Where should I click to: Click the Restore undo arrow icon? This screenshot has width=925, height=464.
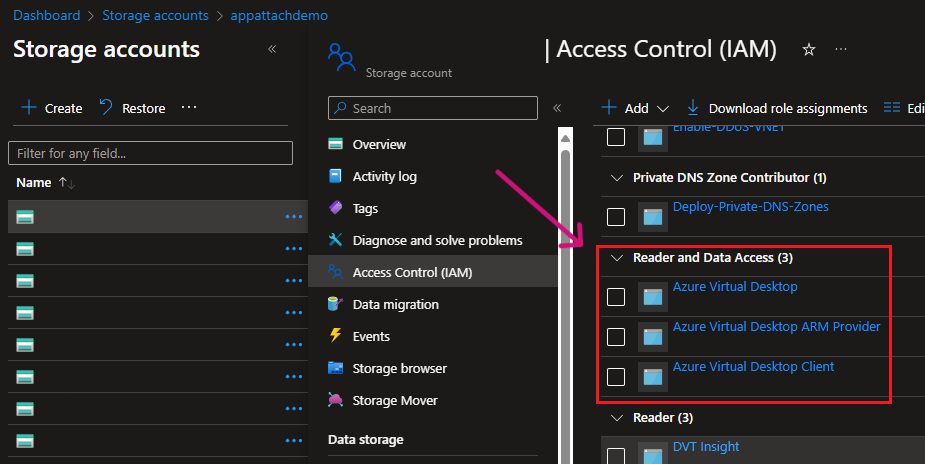pos(106,107)
